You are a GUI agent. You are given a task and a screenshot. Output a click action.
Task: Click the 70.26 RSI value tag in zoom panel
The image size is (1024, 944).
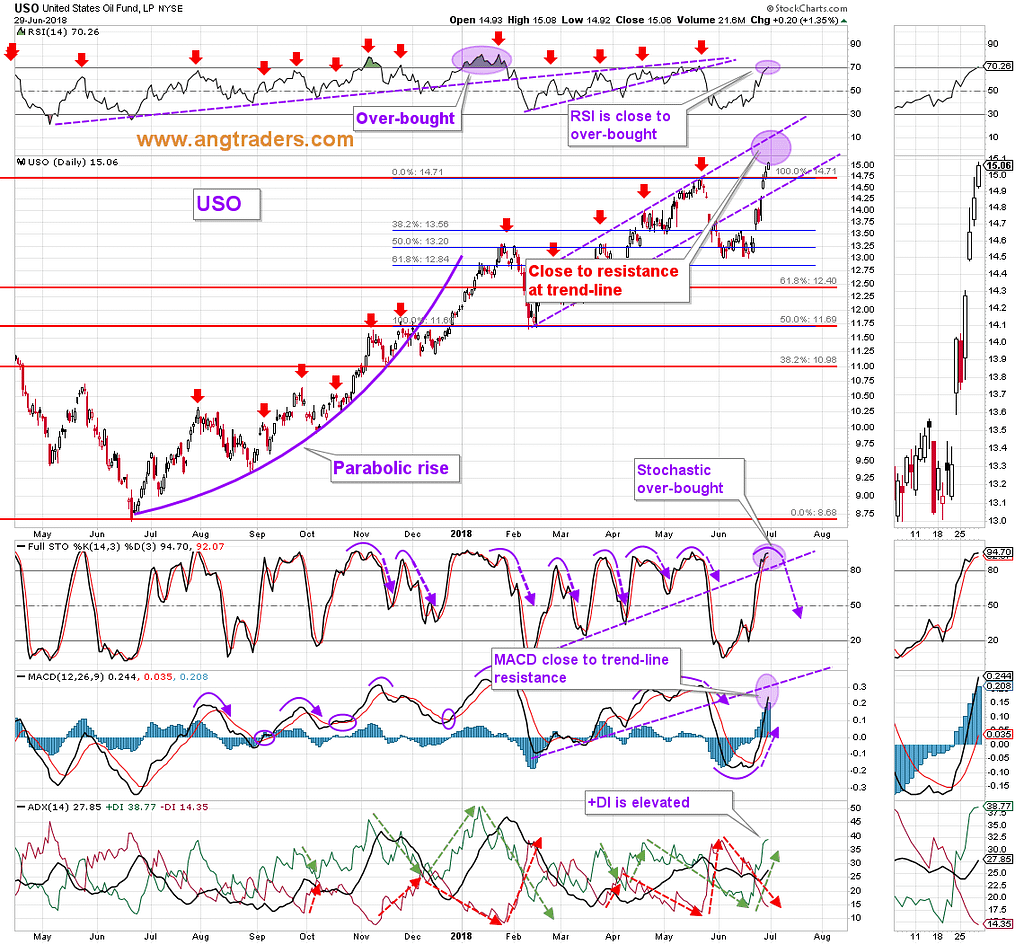click(x=999, y=67)
